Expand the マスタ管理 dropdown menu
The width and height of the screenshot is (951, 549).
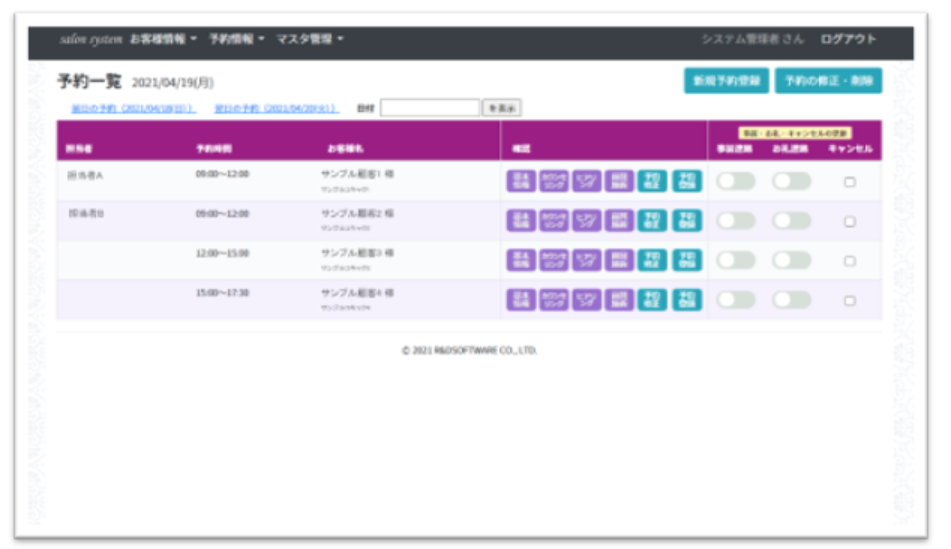pyautogui.click(x=310, y=39)
